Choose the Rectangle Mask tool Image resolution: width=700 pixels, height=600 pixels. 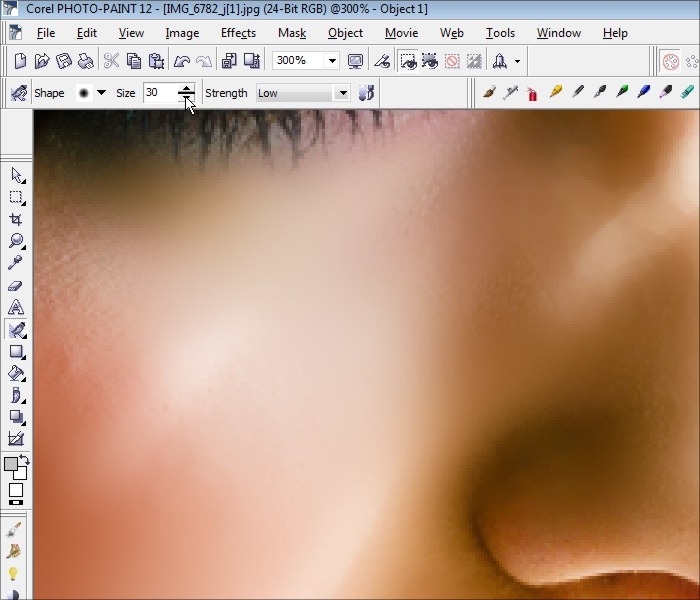click(x=16, y=197)
